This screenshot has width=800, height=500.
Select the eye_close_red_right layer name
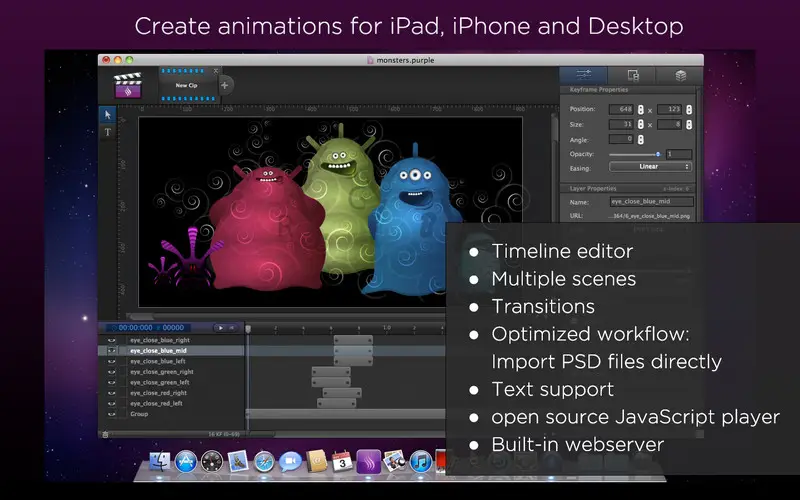[x=158, y=393]
